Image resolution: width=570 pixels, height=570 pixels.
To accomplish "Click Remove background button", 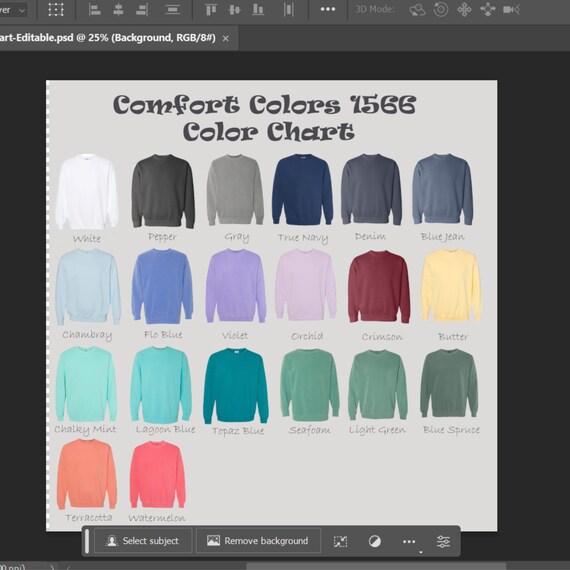I will click(x=258, y=541).
